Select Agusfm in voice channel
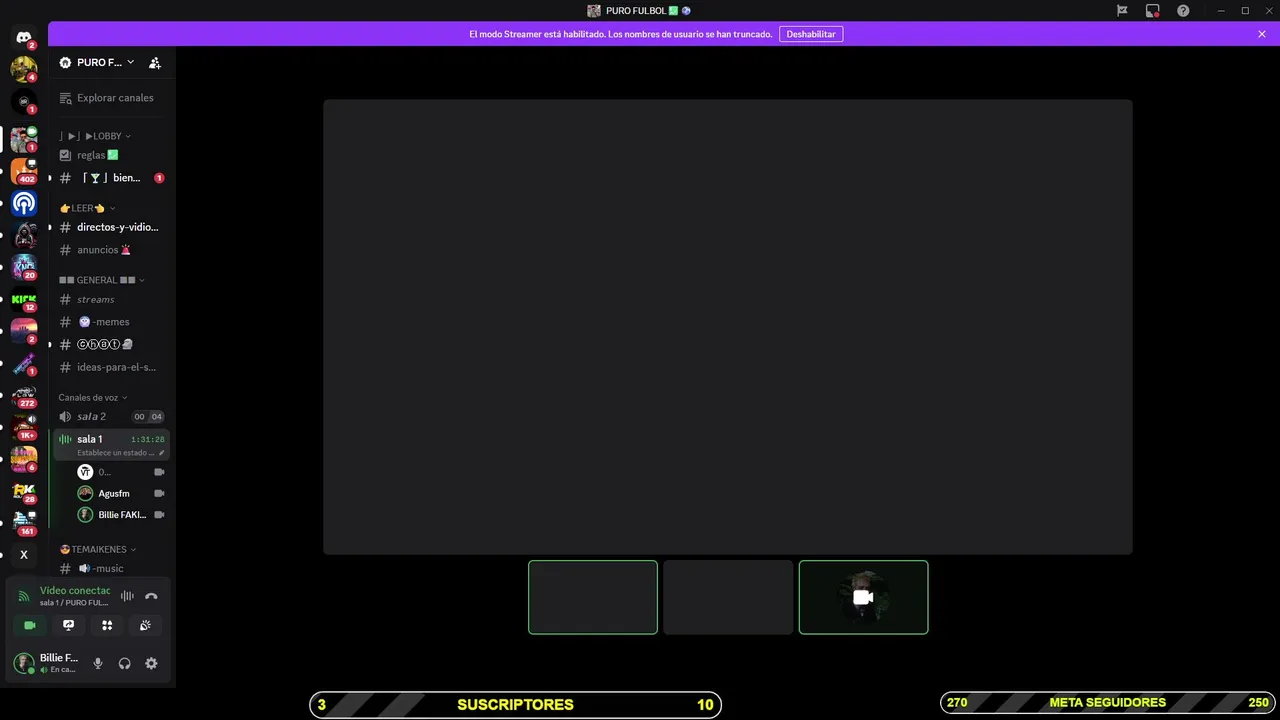This screenshot has width=1280, height=720. click(121, 493)
